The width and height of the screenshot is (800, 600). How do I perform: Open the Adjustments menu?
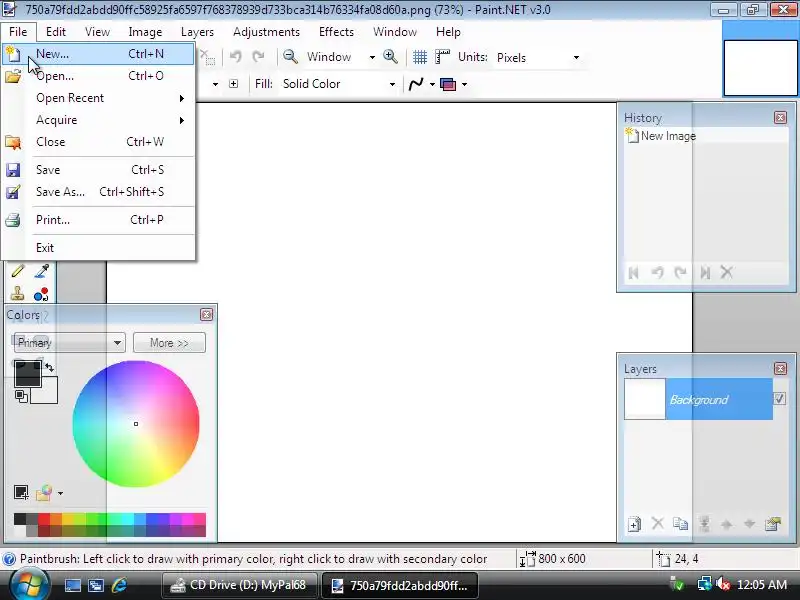coord(266,32)
